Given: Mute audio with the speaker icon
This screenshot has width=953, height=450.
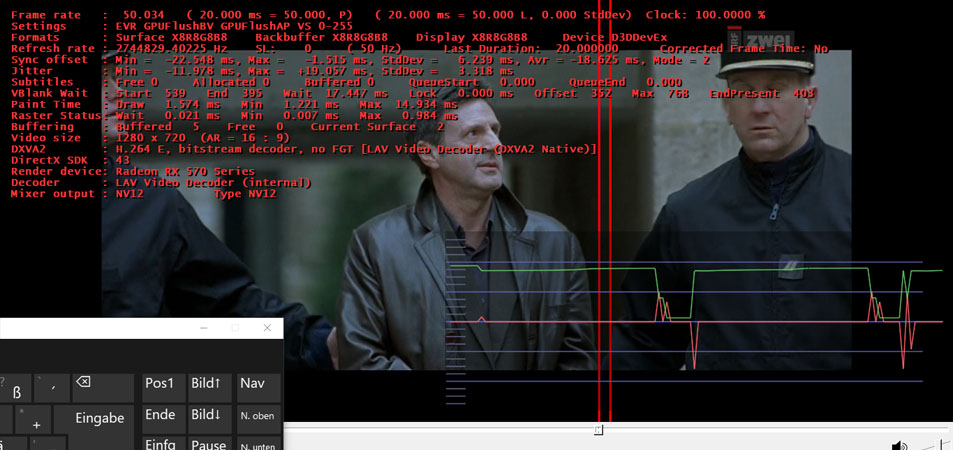Looking at the screenshot, I should click(900, 446).
